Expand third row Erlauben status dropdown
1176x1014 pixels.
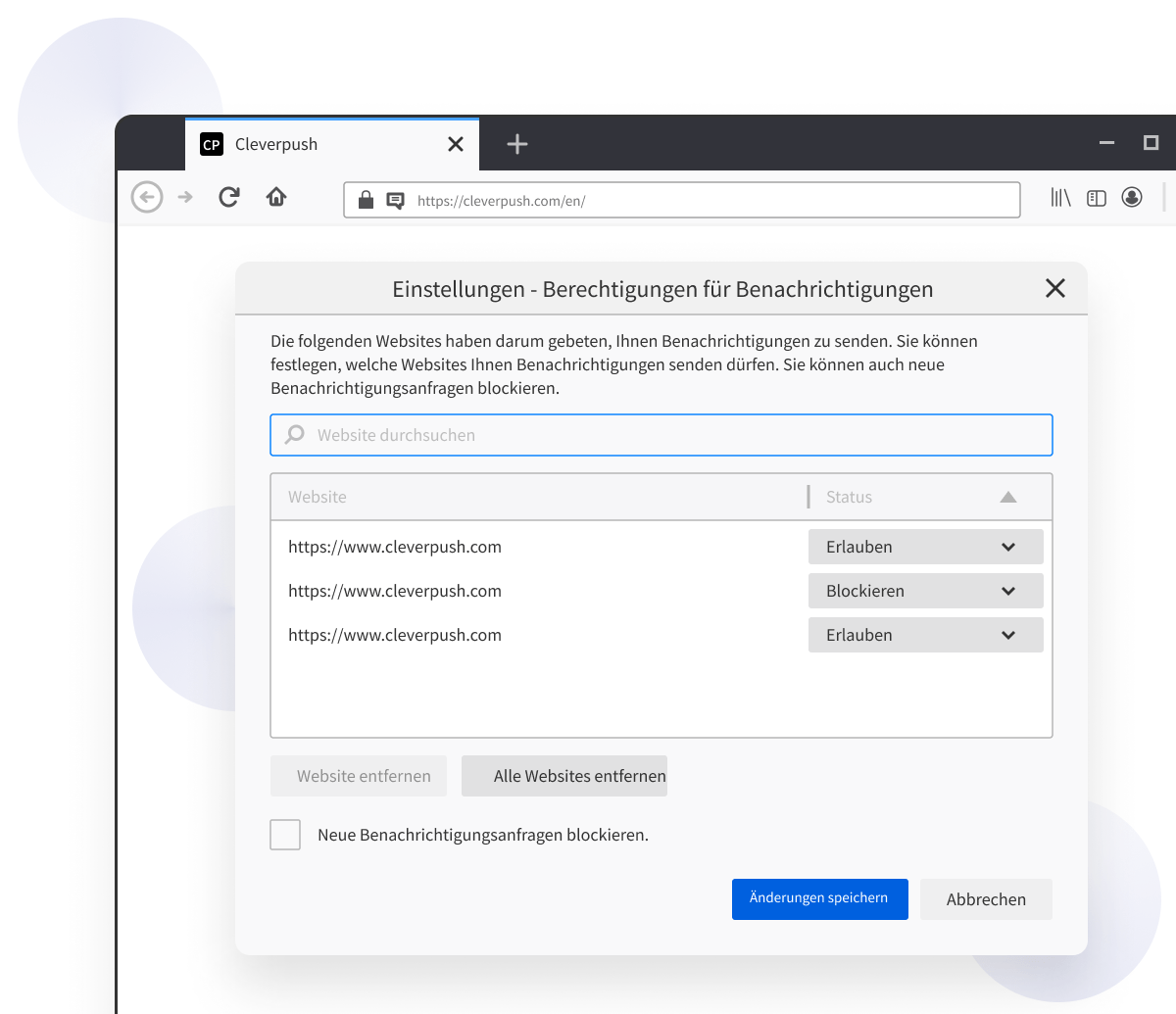coord(925,635)
